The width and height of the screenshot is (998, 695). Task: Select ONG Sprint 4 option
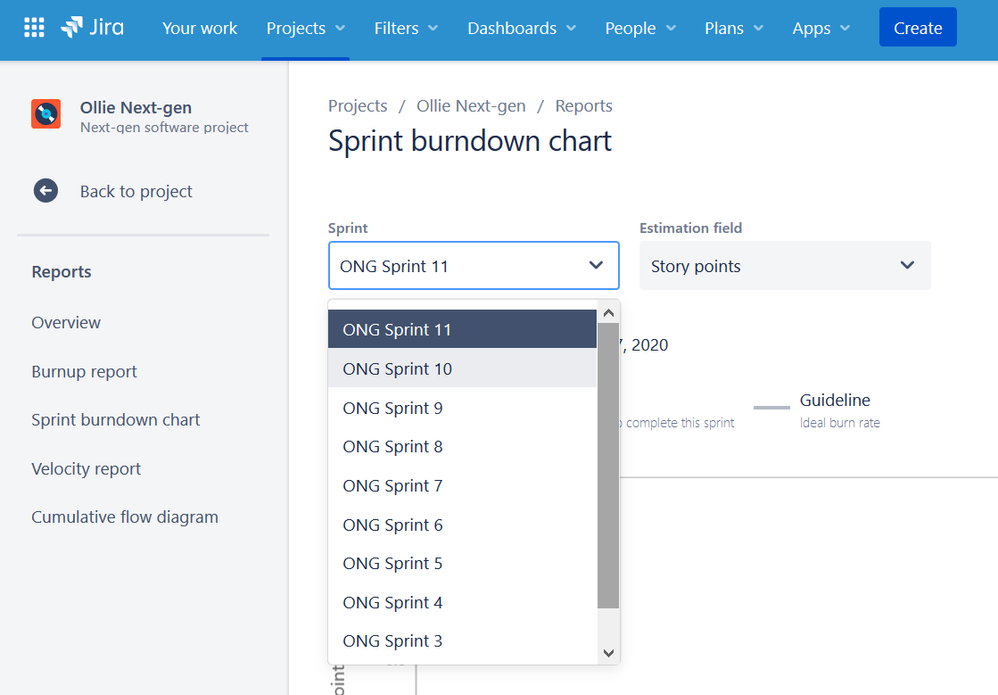click(x=462, y=603)
